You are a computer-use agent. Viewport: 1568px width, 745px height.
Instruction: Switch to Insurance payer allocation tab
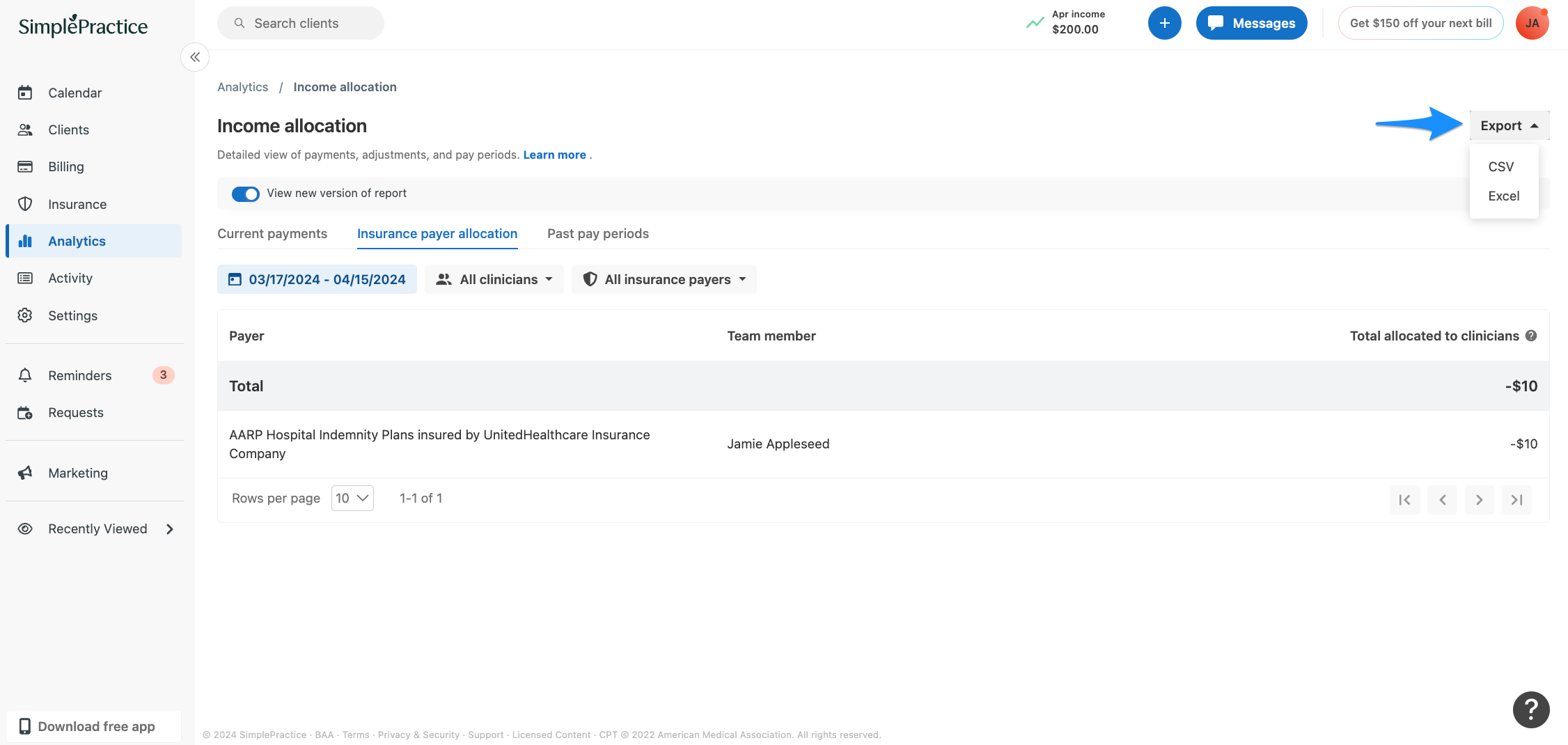click(437, 233)
